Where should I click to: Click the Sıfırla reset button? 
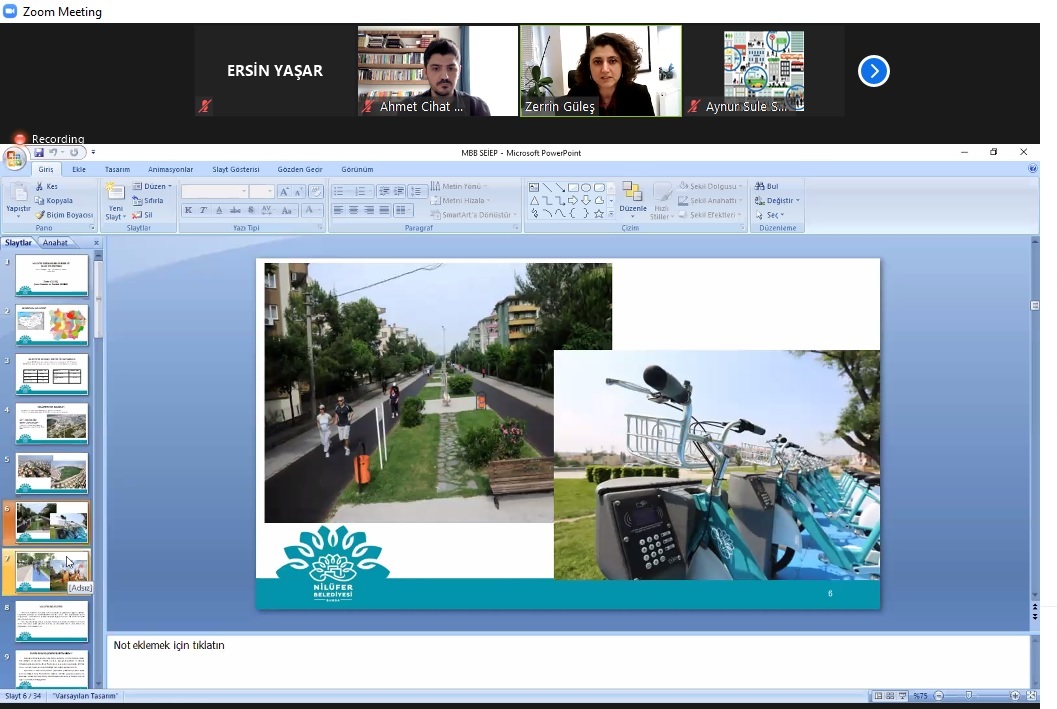pos(148,201)
